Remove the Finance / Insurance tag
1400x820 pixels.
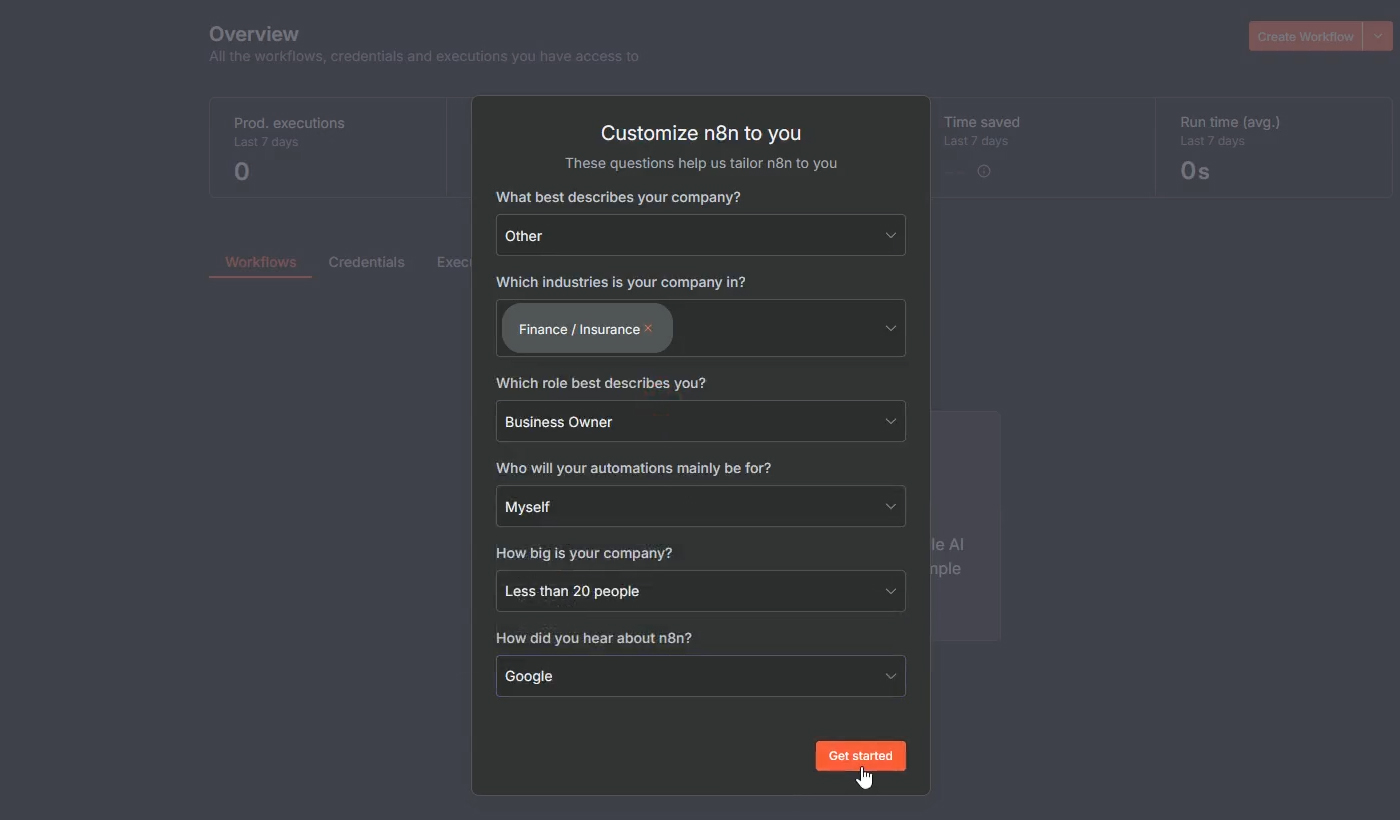pyautogui.click(x=648, y=328)
